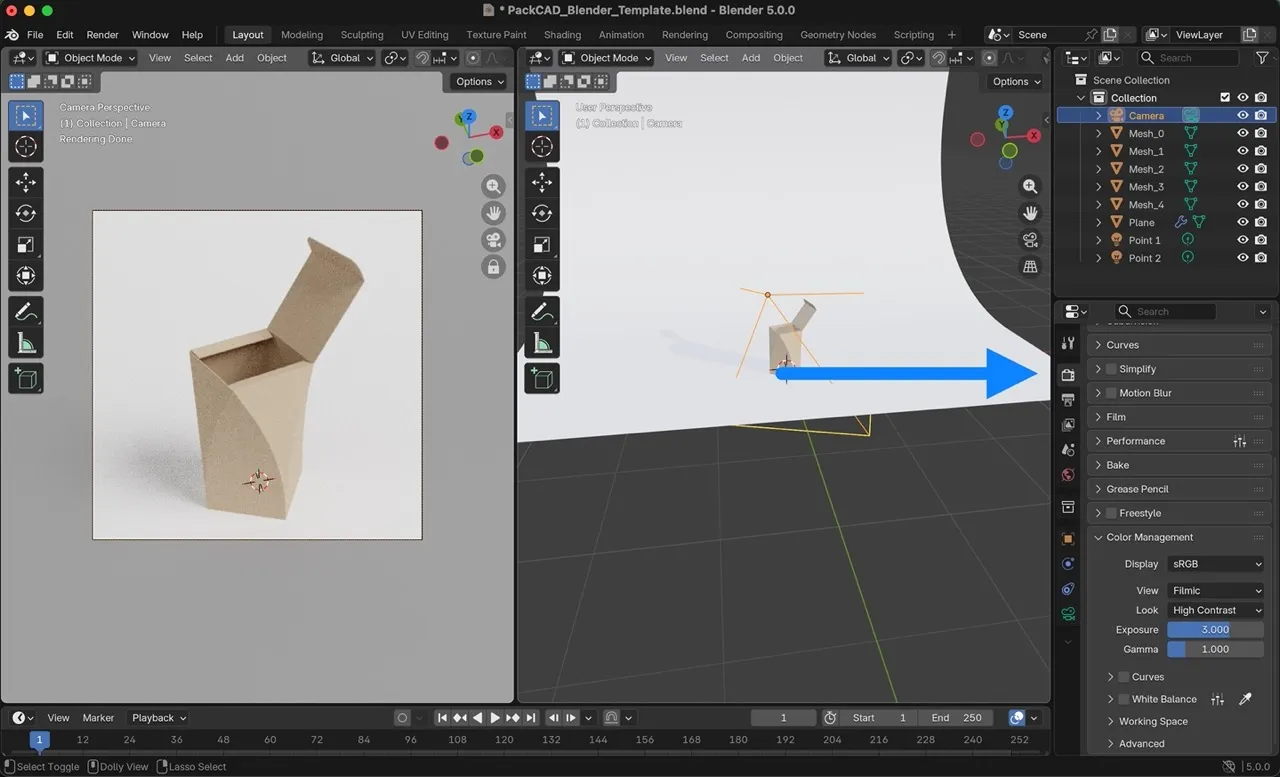Screen dimensions: 1280x777
Task: Select the Move tool in left viewport
Action: (26, 182)
